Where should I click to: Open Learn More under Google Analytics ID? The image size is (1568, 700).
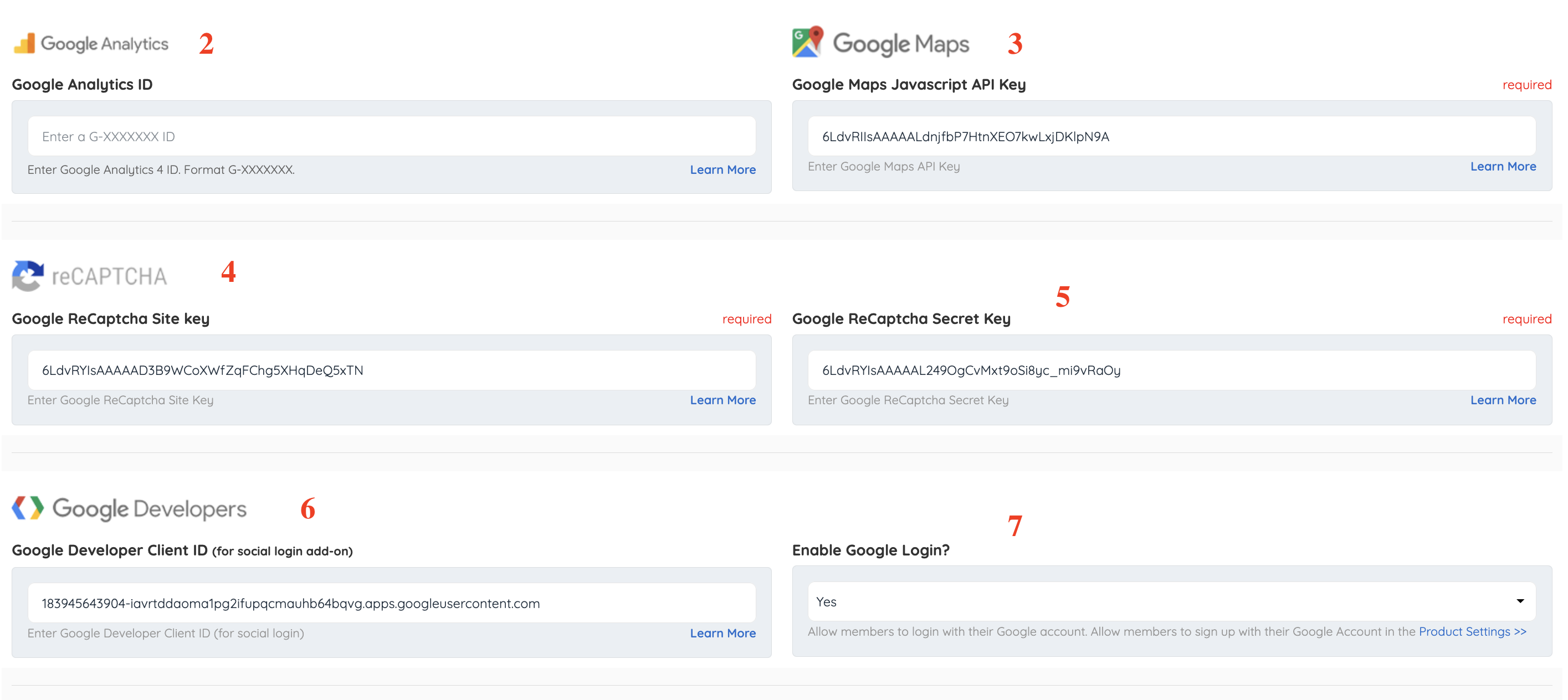(722, 169)
